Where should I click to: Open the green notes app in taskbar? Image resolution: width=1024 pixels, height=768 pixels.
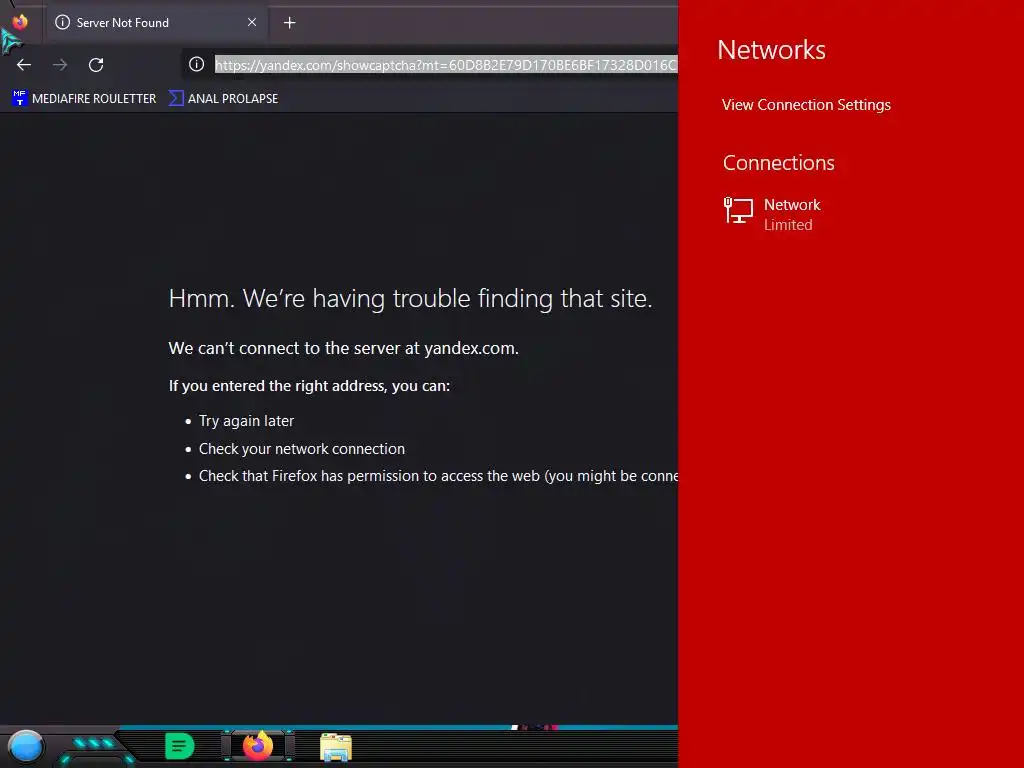[x=180, y=746]
